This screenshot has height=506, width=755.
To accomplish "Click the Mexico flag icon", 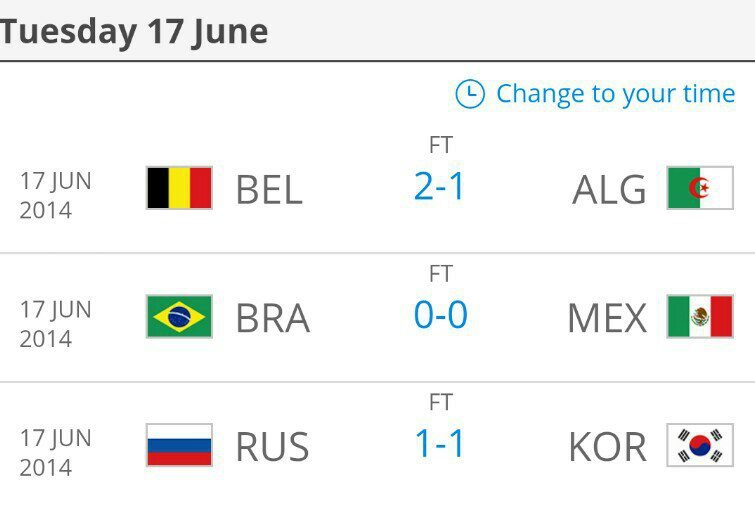I will pyautogui.click(x=700, y=316).
